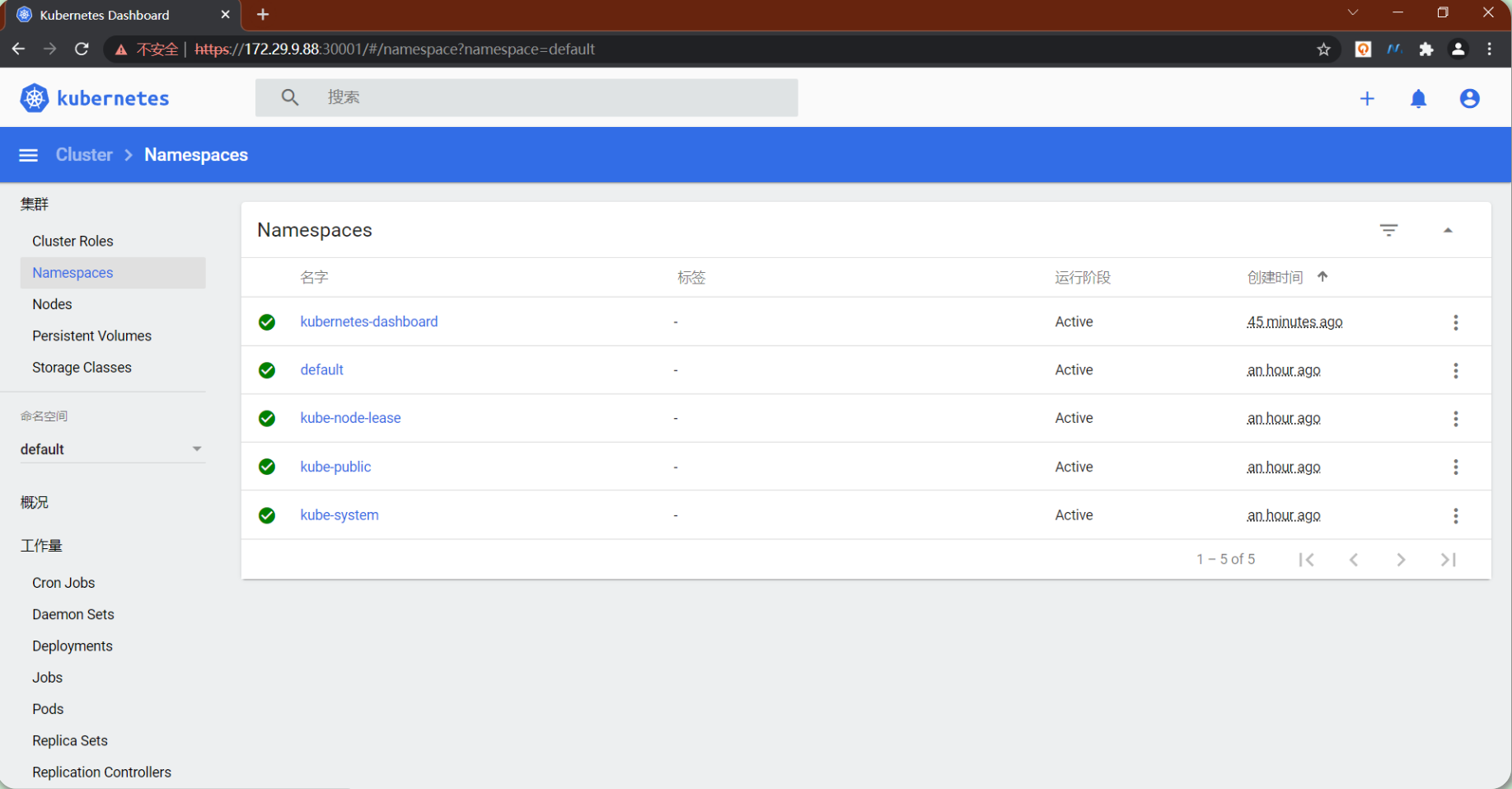Open browser three-dot menu
This screenshot has height=789, width=1512.
tap(1490, 49)
